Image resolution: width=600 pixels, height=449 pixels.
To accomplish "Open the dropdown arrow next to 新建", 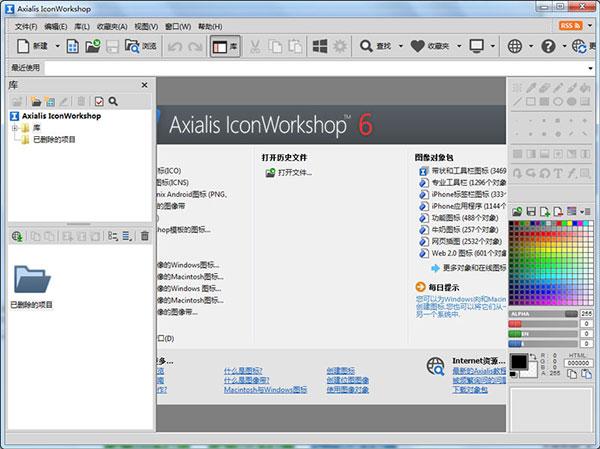I will (x=57, y=46).
